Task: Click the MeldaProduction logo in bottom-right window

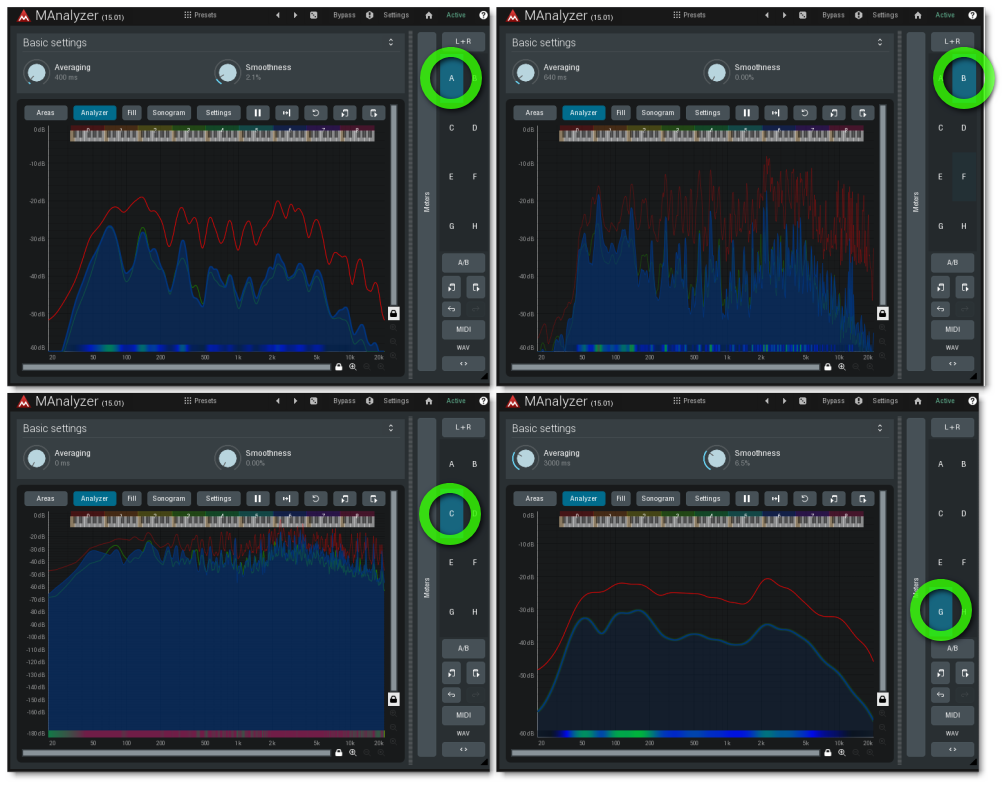Action: click(513, 402)
